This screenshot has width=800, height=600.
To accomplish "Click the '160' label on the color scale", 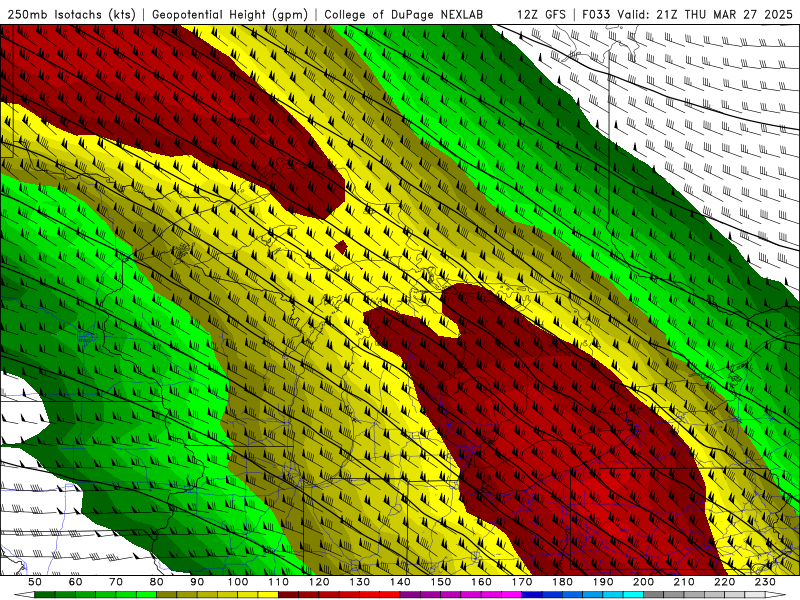I will point(481,582).
